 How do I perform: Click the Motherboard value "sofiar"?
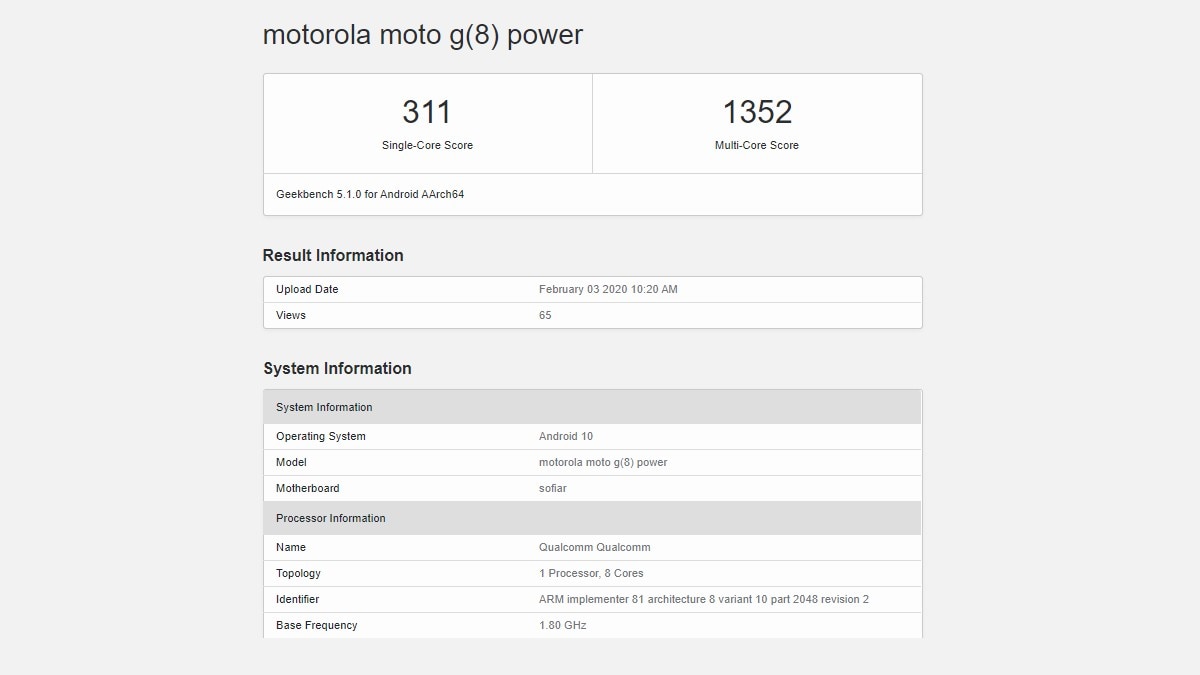(553, 489)
